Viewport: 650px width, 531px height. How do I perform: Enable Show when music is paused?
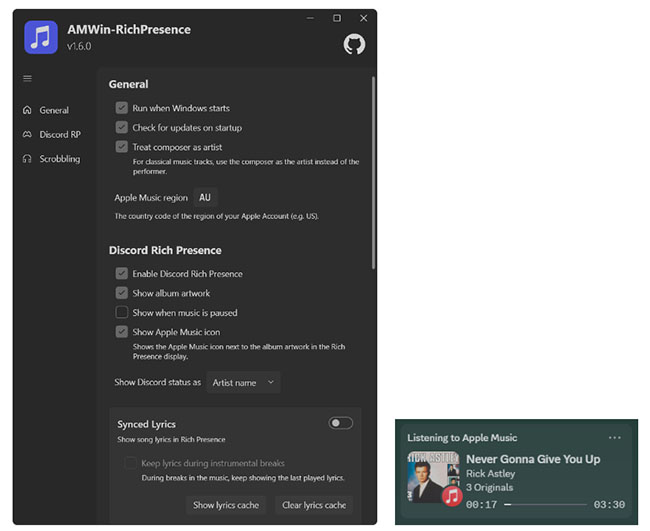[x=121, y=312]
